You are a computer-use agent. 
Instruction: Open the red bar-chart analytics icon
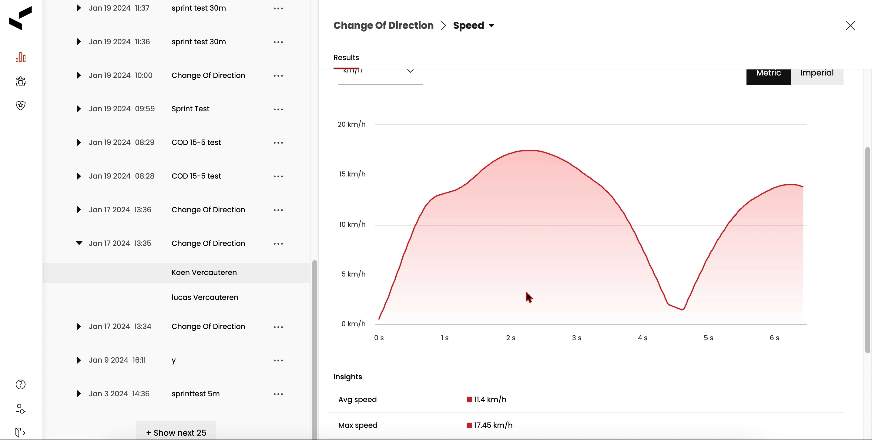[21, 57]
